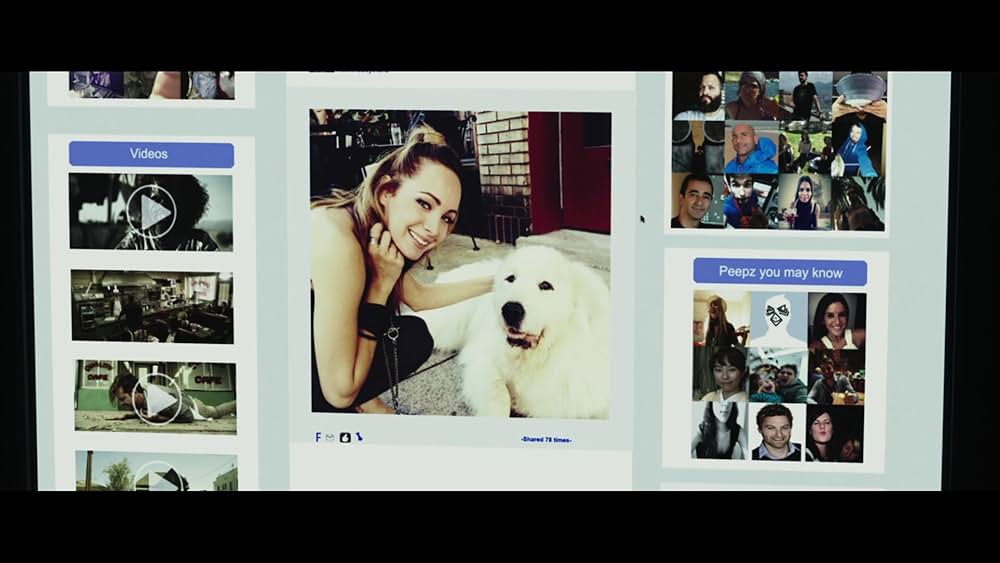Select bearded man in white shirt friend thumbnail

coord(698,97)
